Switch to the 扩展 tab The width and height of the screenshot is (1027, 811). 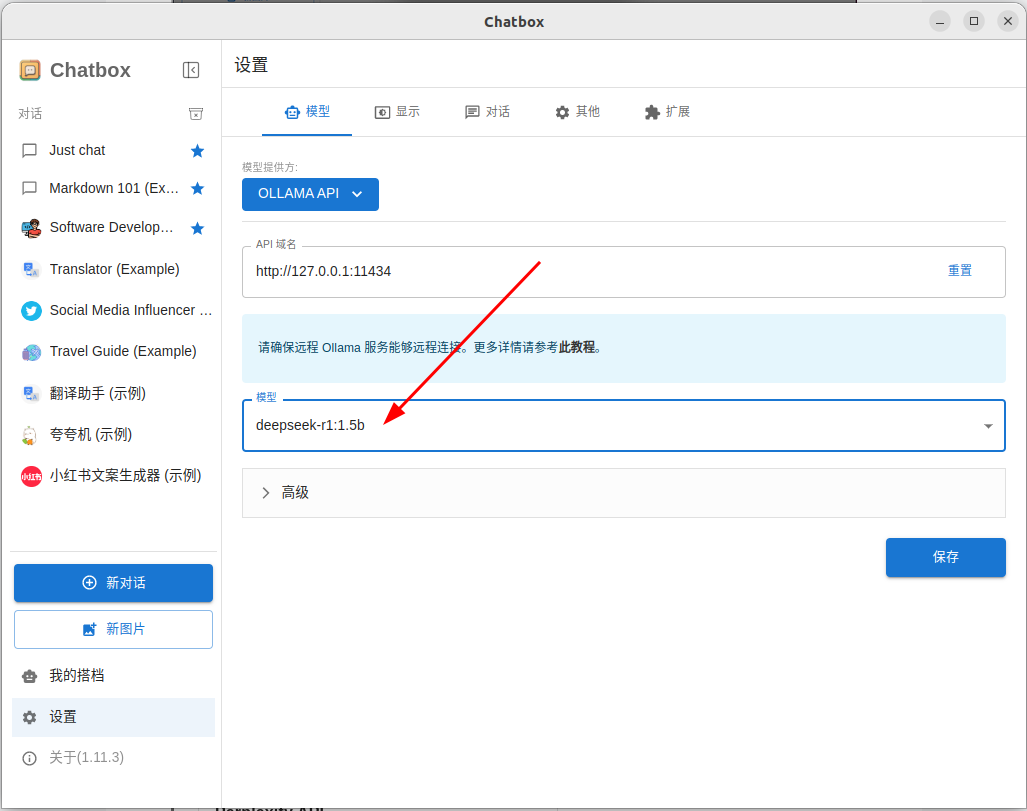click(667, 112)
